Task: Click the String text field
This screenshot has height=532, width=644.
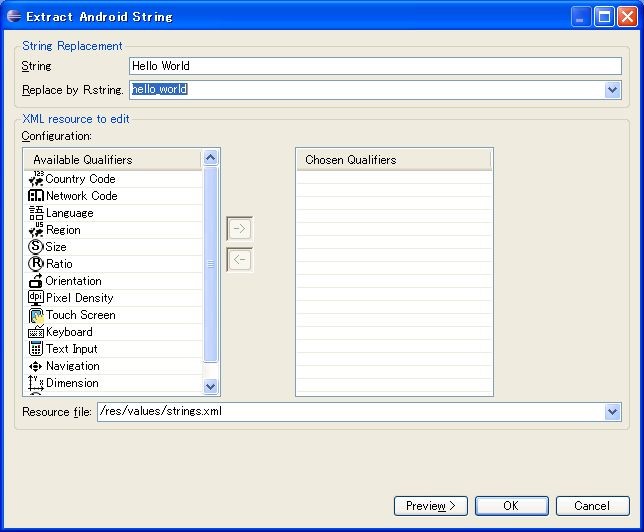Action: coord(375,66)
